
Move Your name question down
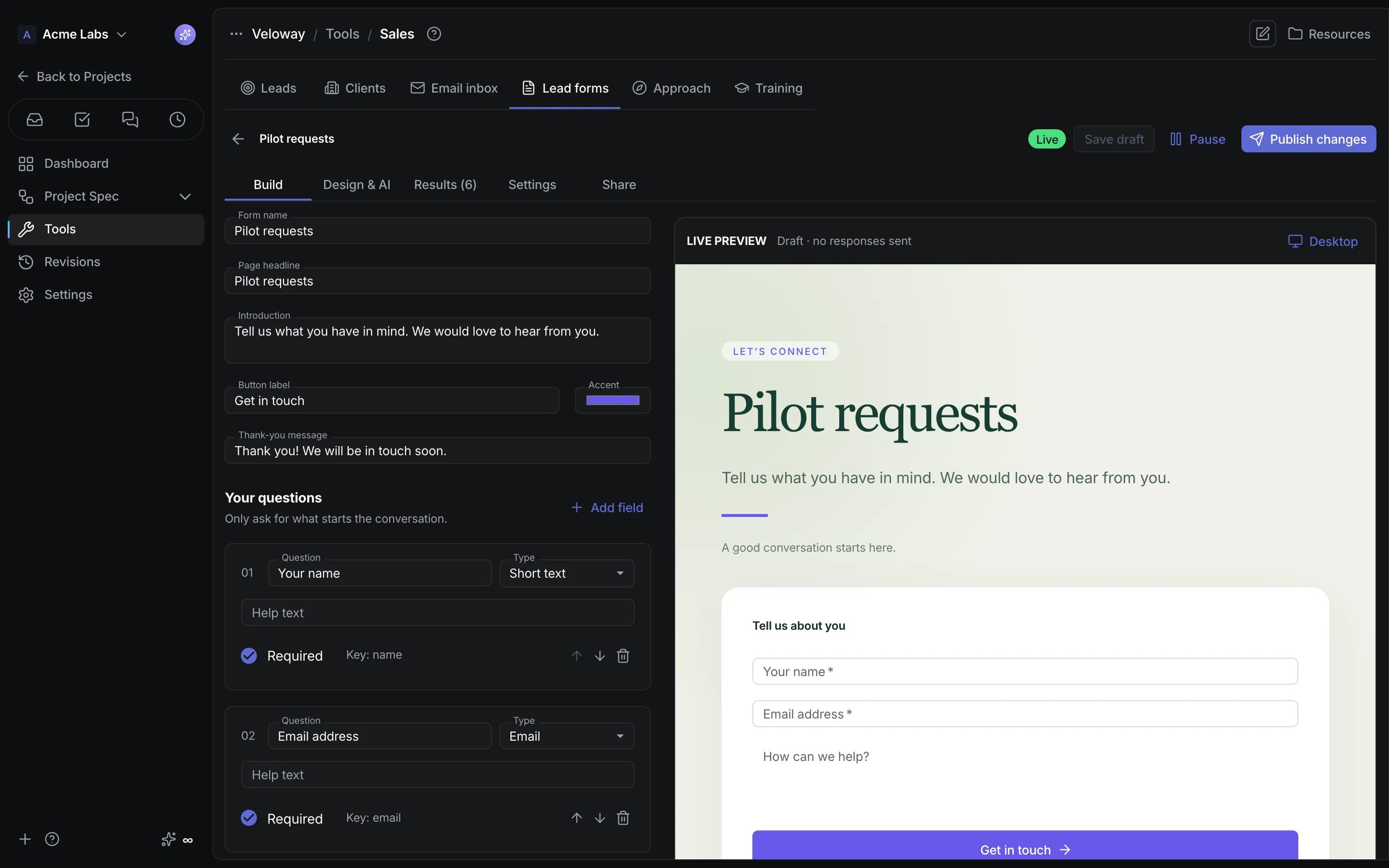pyautogui.click(x=600, y=656)
